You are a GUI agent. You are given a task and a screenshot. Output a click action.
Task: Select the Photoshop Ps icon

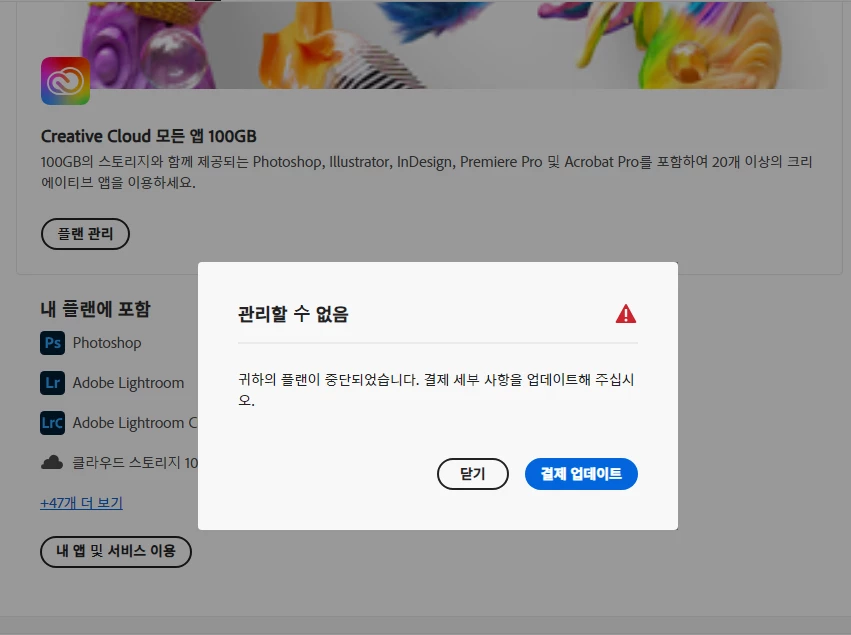click(x=52, y=343)
